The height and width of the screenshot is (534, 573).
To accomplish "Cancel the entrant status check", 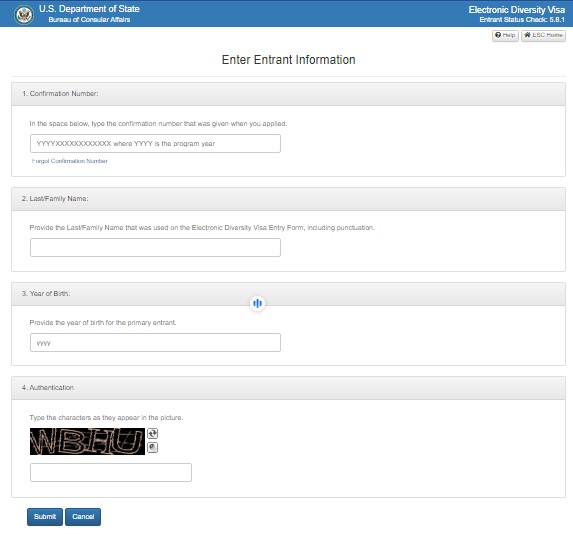I will coord(83,517).
